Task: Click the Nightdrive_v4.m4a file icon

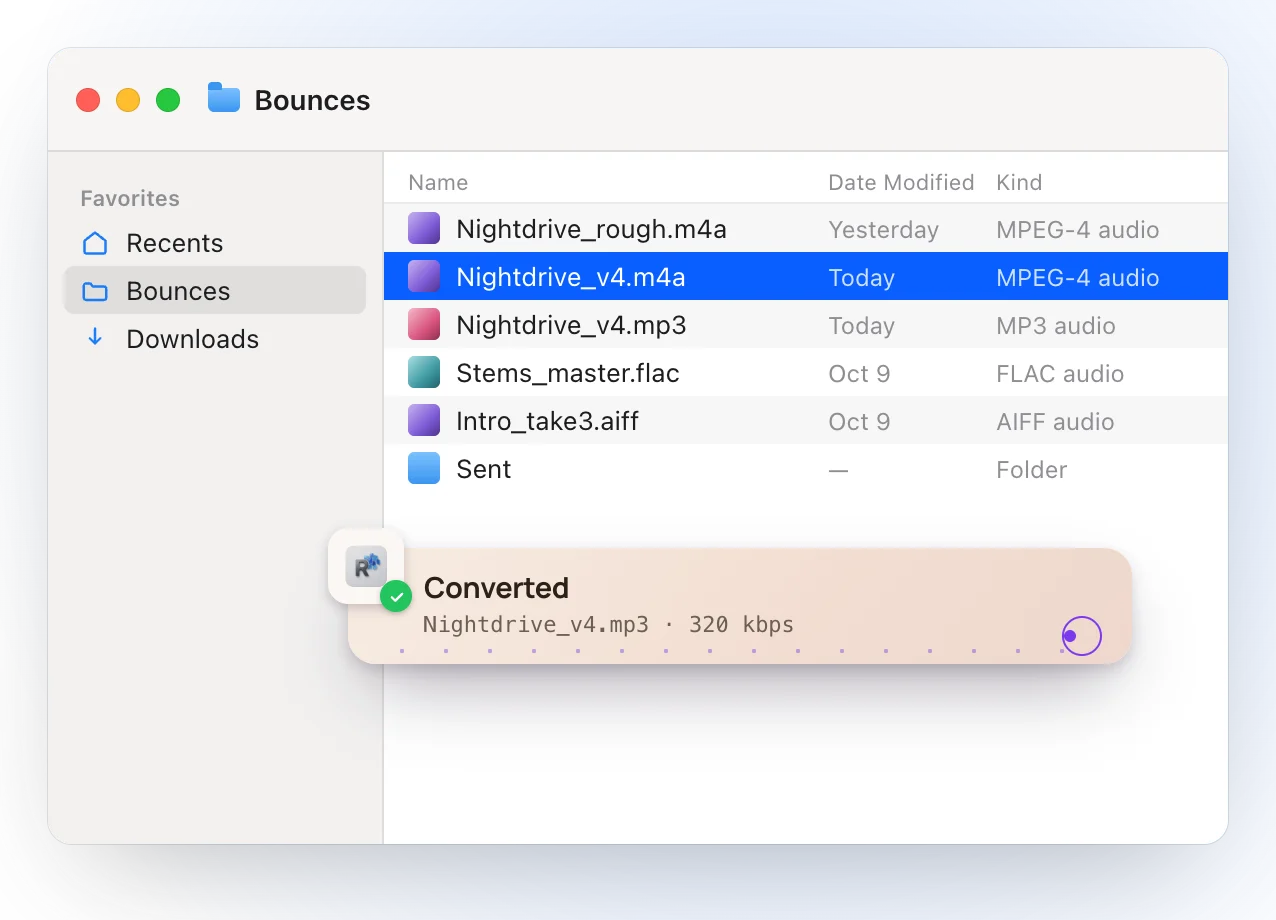Action: 424,277
